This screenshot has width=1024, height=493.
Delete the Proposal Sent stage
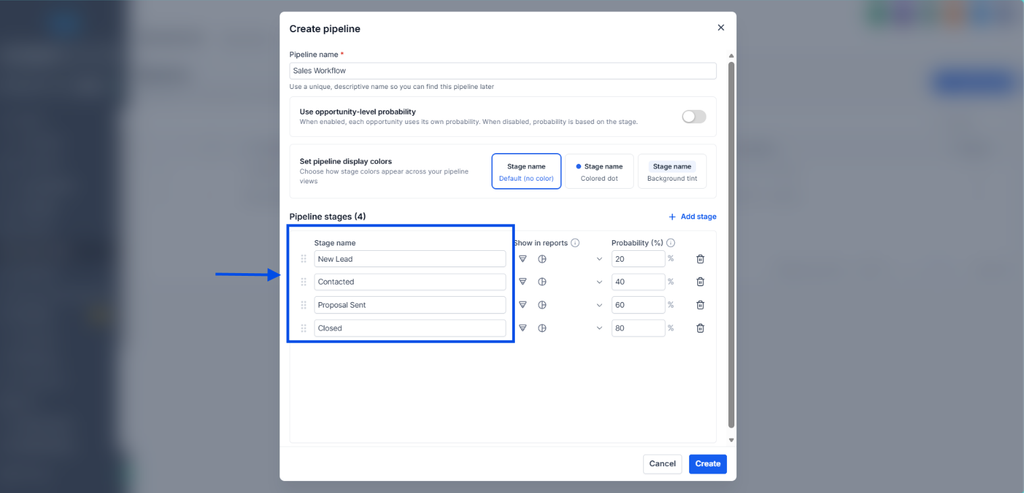click(x=700, y=305)
